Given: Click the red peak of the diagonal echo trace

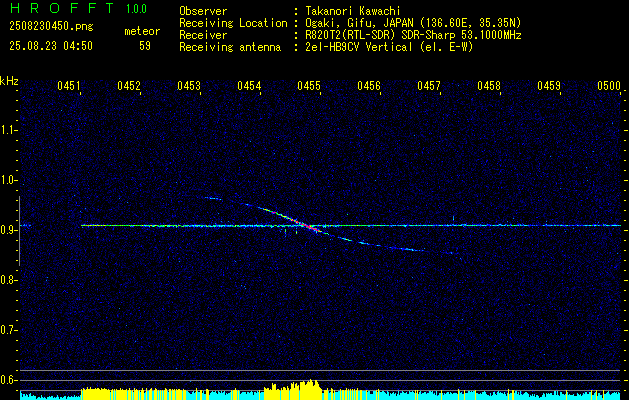Looking at the screenshot, I should point(311,226).
